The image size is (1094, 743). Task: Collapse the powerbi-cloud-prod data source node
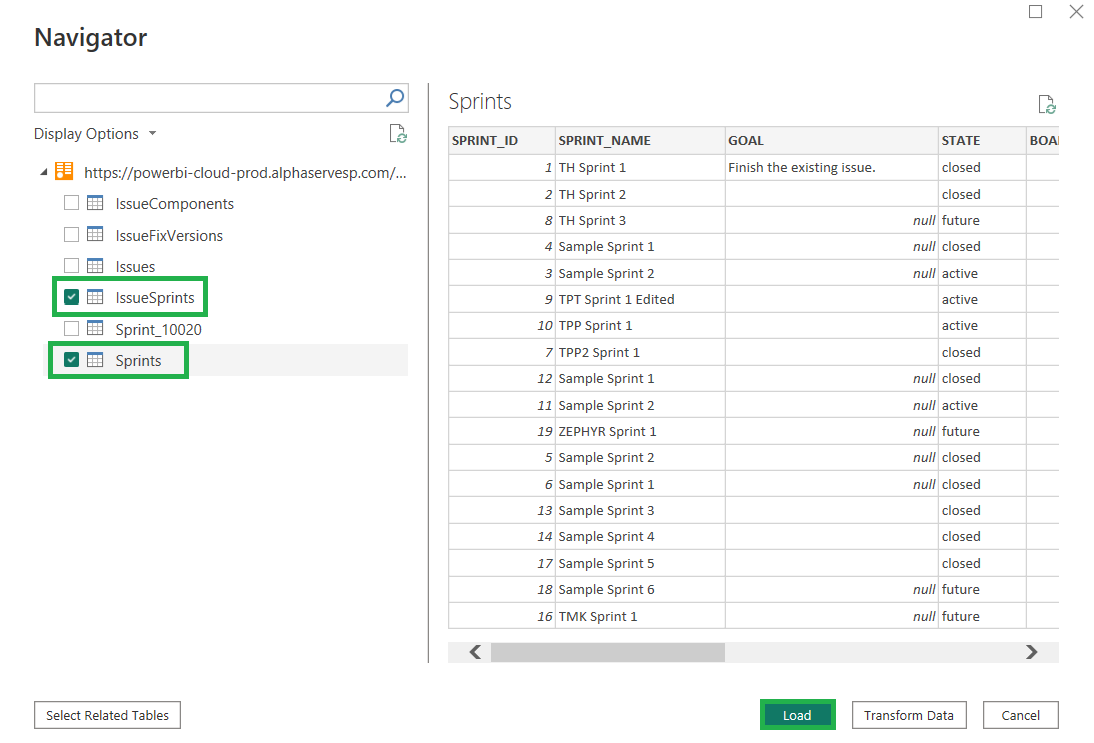tap(43, 171)
